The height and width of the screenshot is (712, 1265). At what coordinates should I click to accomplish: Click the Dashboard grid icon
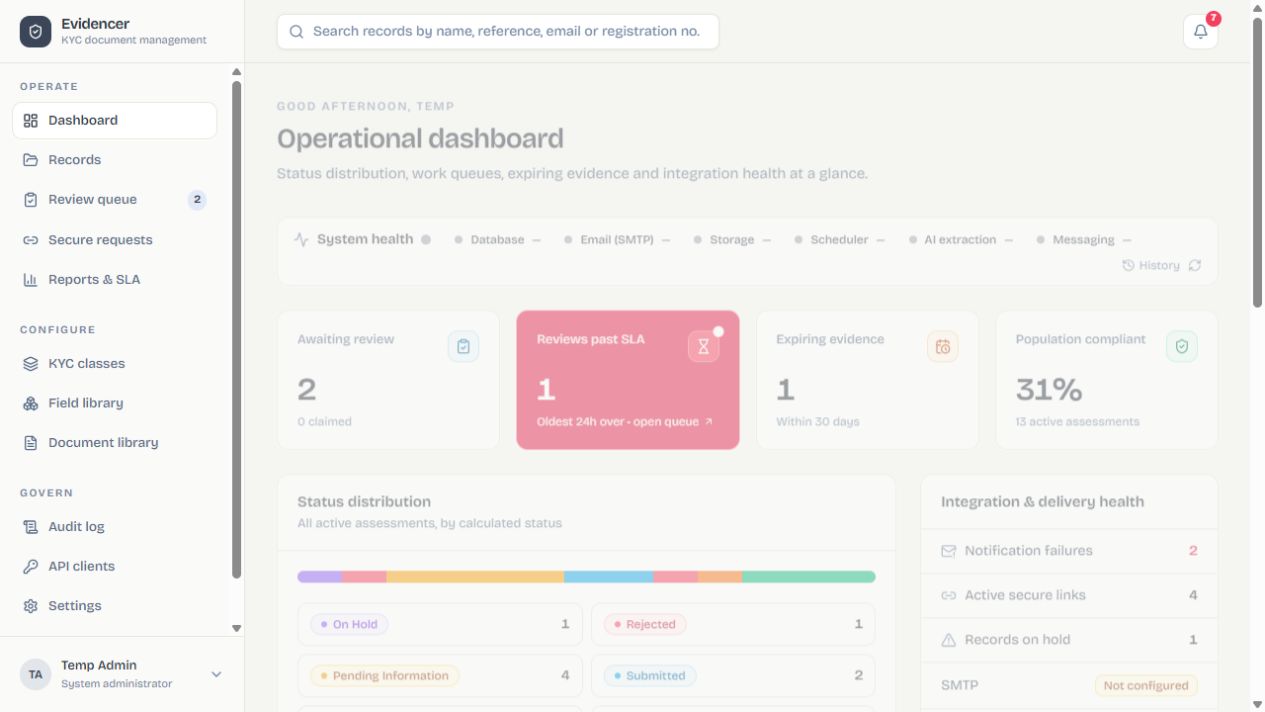pos(30,120)
